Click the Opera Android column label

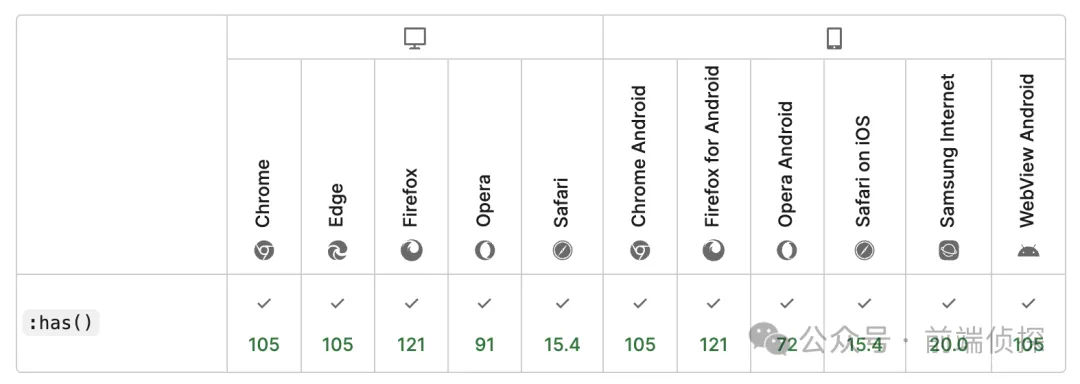coord(786,164)
